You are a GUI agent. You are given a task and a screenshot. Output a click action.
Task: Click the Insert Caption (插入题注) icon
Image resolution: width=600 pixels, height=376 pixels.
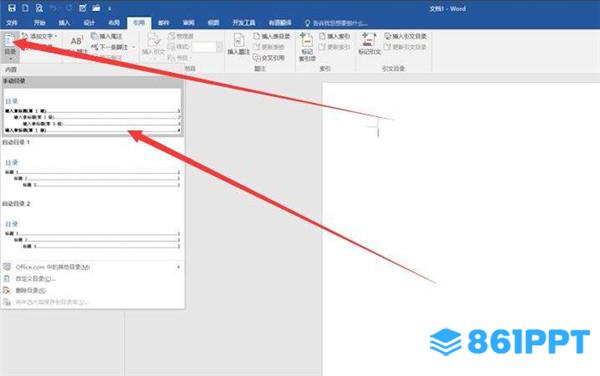[239, 44]
